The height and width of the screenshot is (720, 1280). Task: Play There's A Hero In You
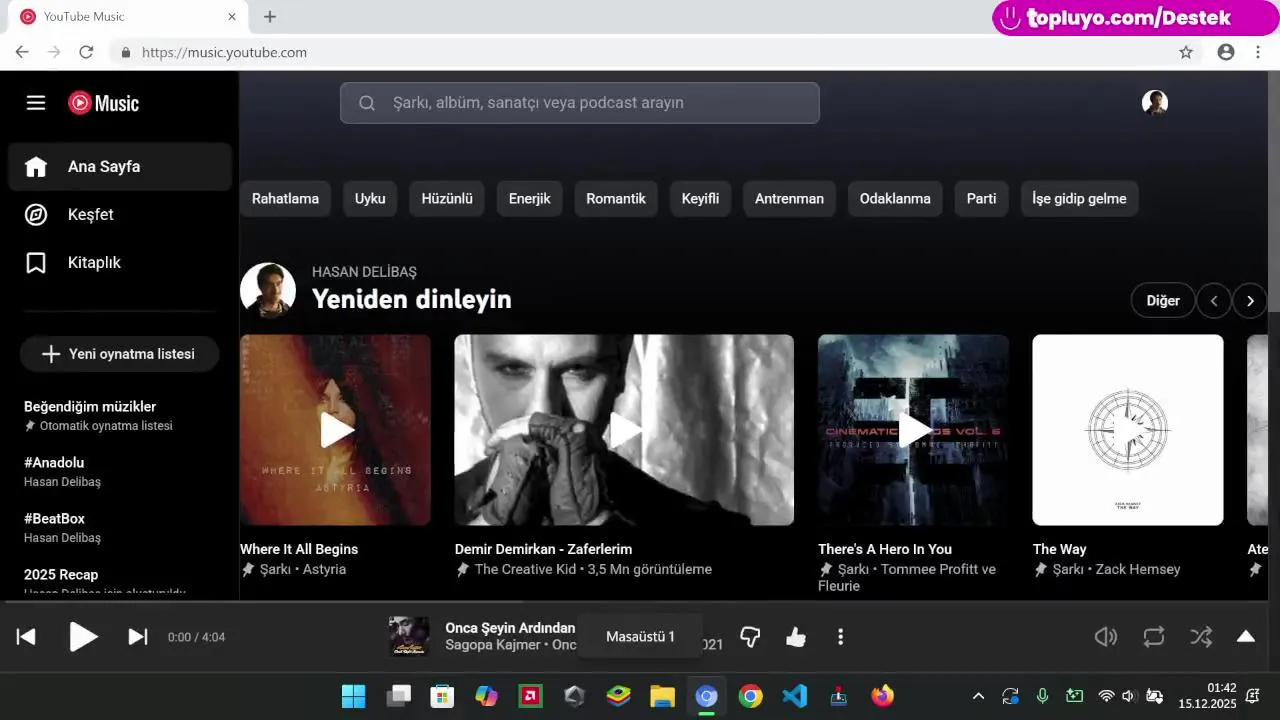[x=913, y=430]
